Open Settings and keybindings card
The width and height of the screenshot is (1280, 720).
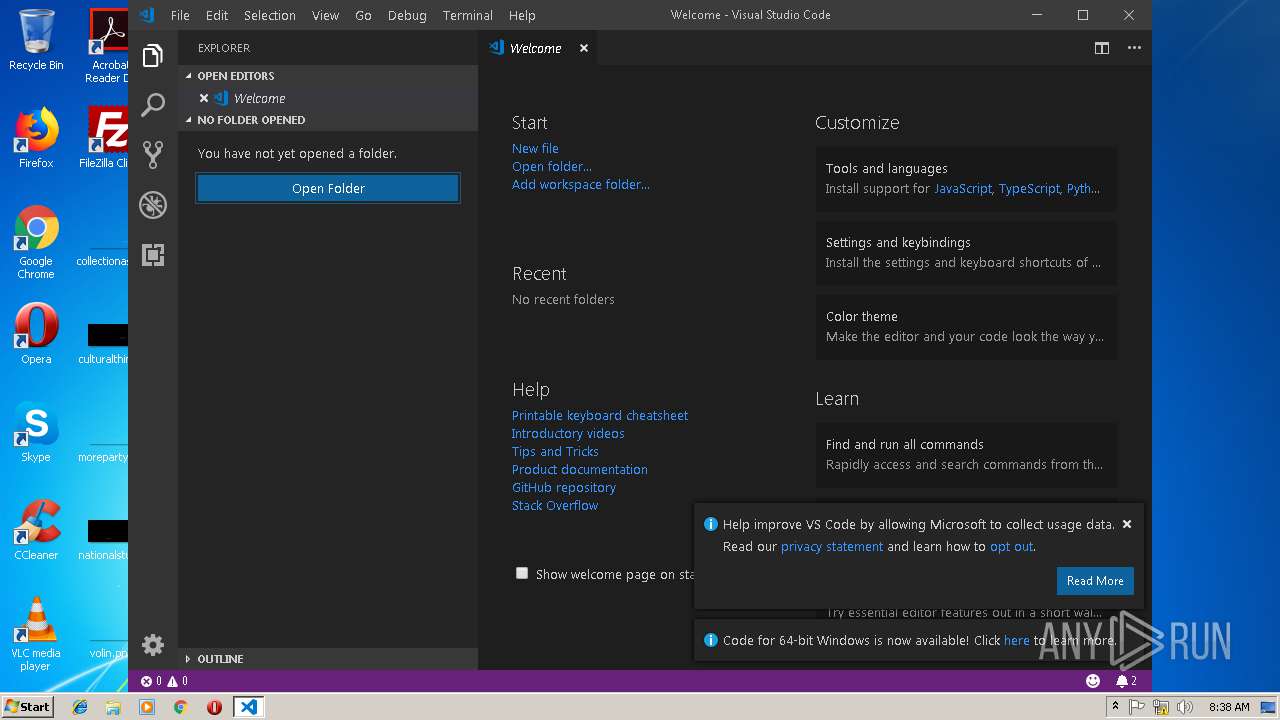click(x=966, y=252)
